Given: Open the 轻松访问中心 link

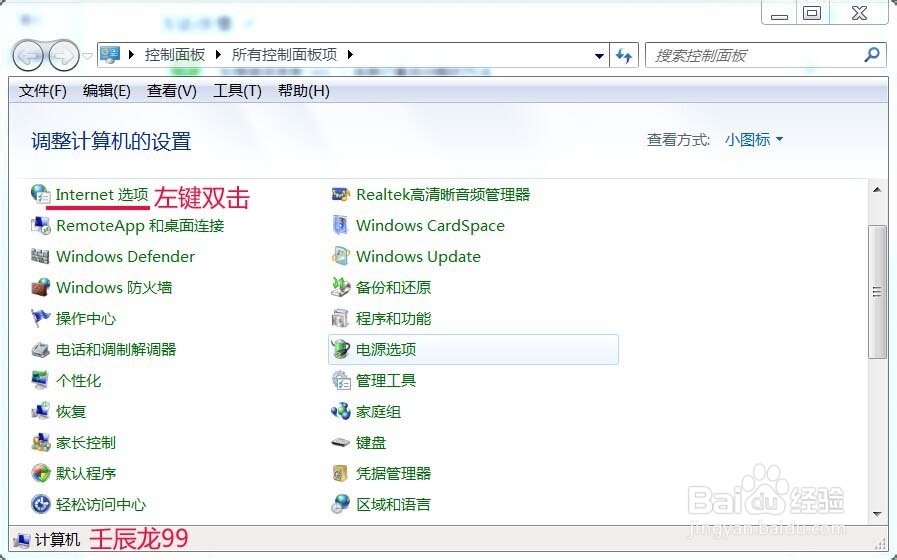Looking at the screenshot, I should tap(101, 503).
